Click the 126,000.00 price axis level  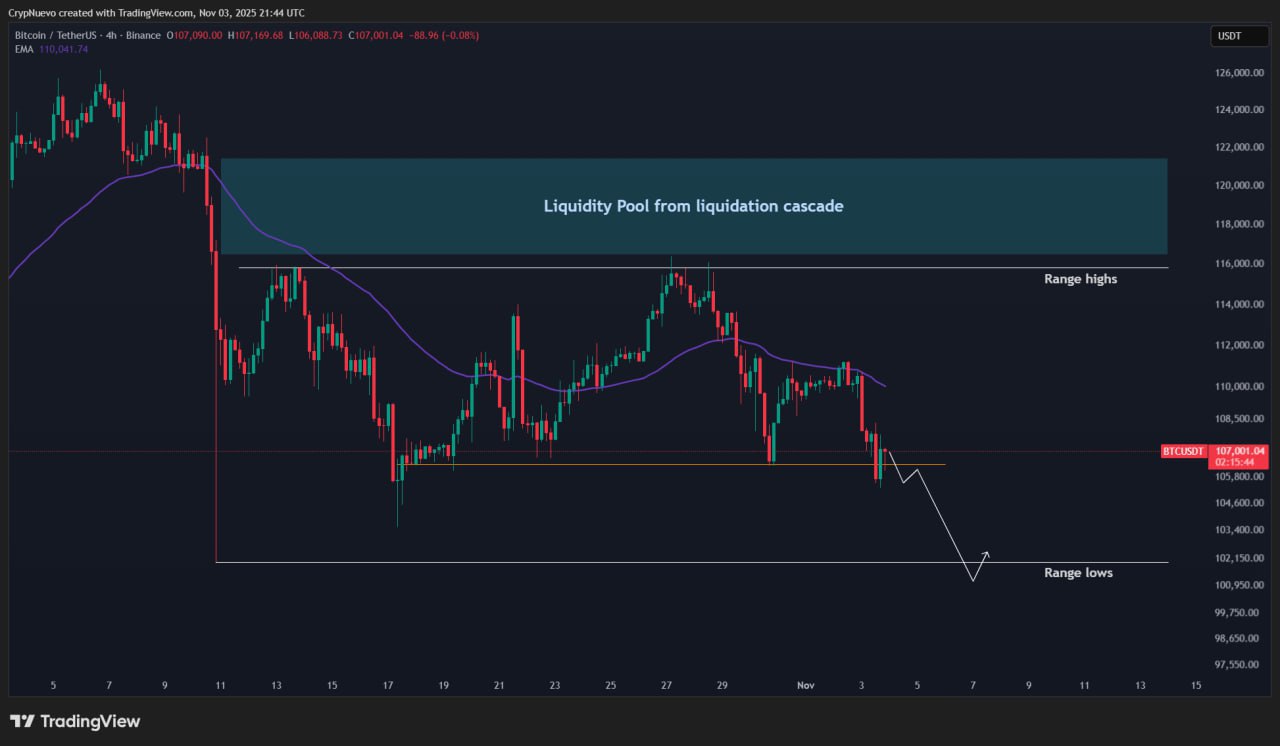[x=1239, y=73]
